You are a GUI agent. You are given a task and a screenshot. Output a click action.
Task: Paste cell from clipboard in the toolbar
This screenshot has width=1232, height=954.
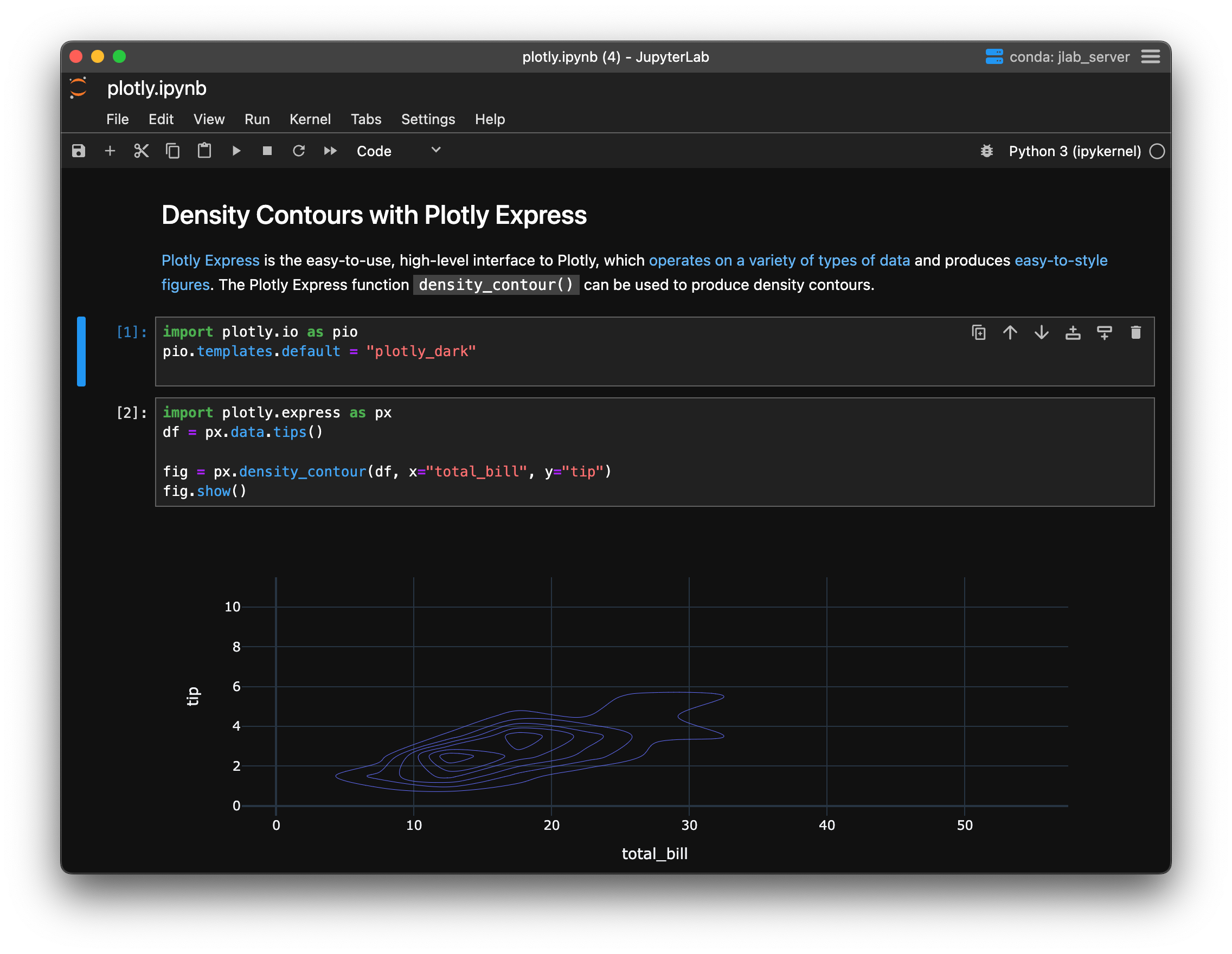[204, 151]
